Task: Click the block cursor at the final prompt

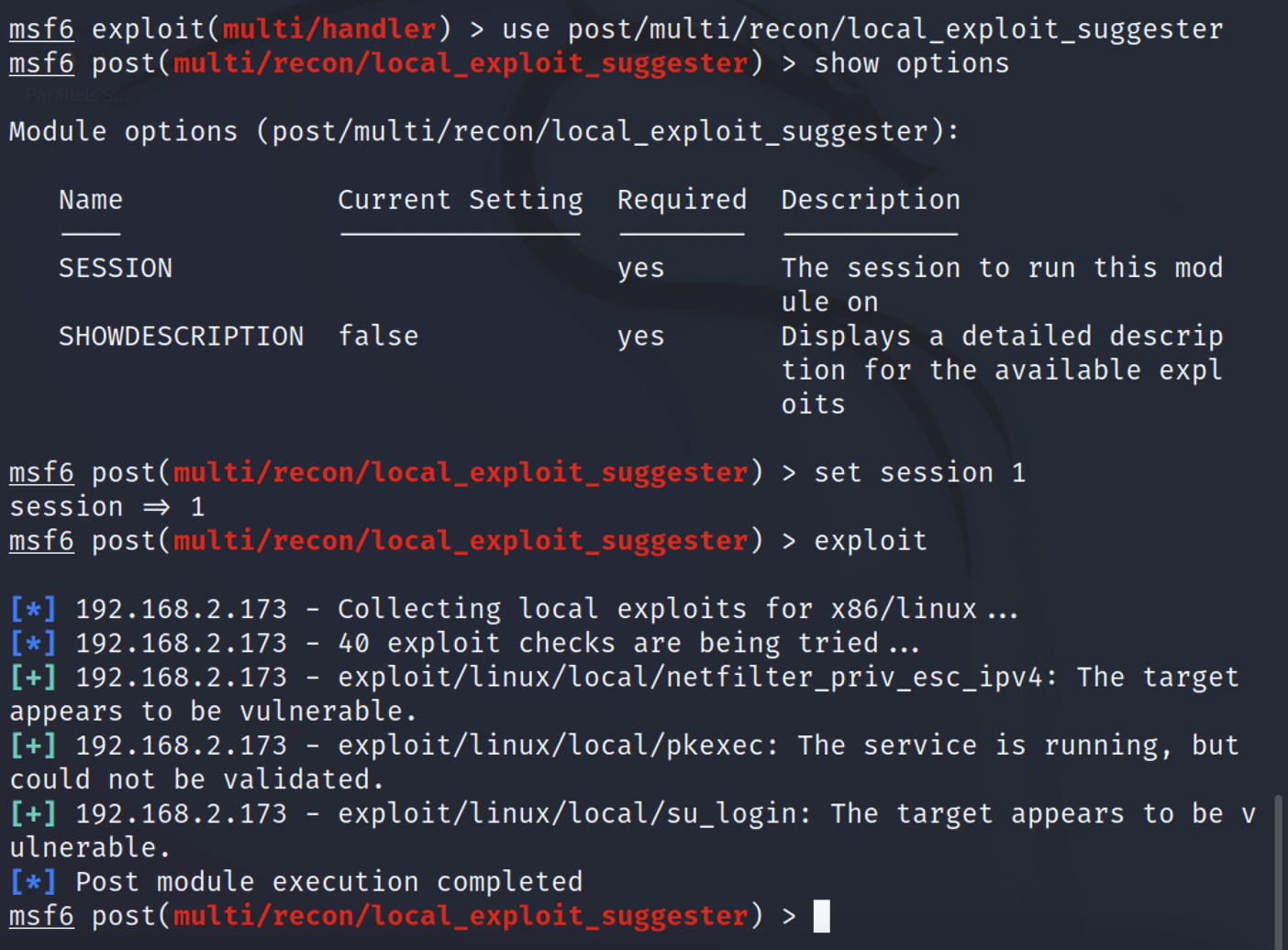Action: coord(821,916)
